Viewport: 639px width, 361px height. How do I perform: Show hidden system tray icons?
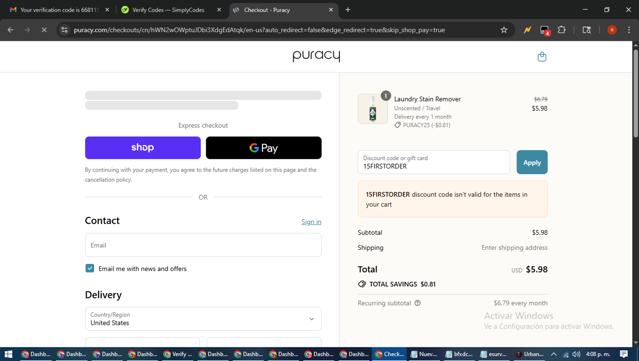coord(553,354)
